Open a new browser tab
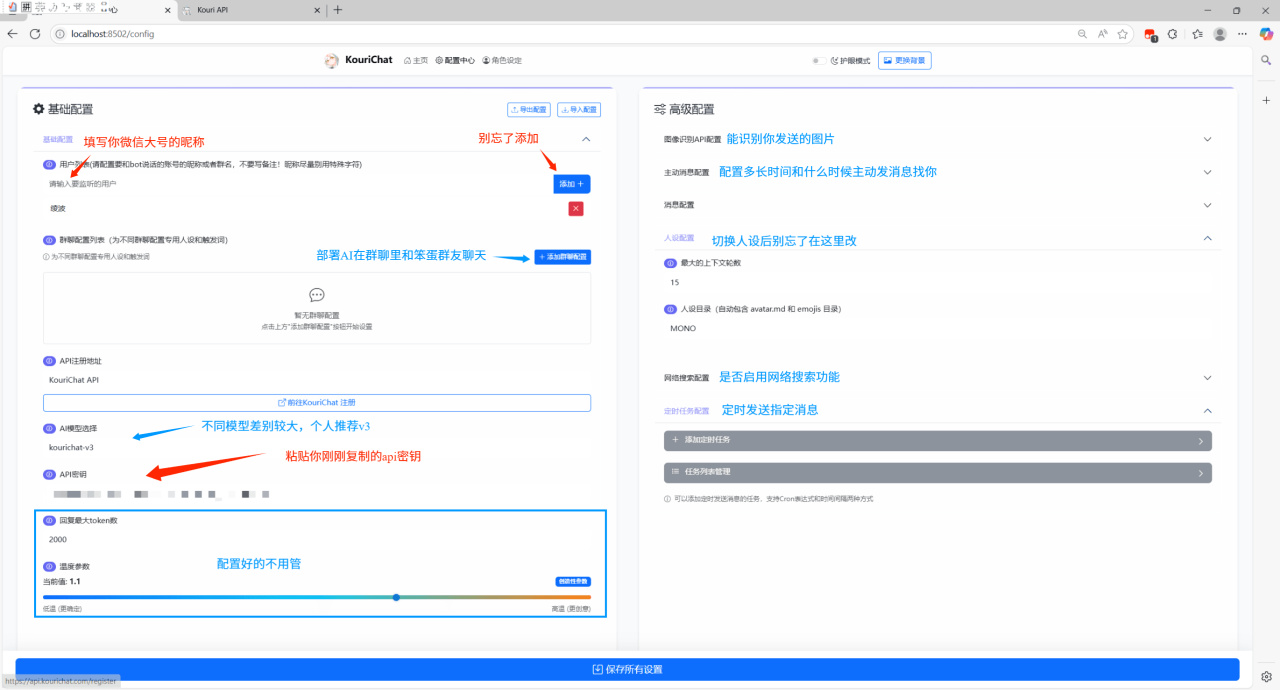This screenshot has width=1280, height=690. coord(338,10)
